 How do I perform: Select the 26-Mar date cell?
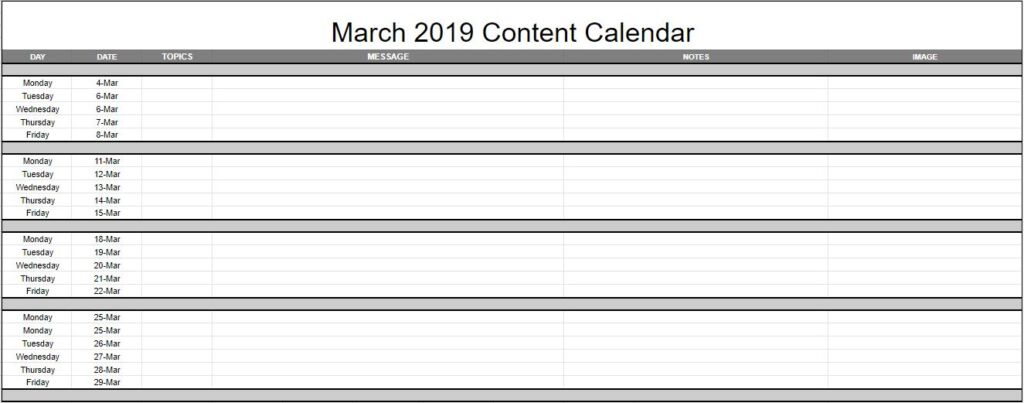[107, 343]
